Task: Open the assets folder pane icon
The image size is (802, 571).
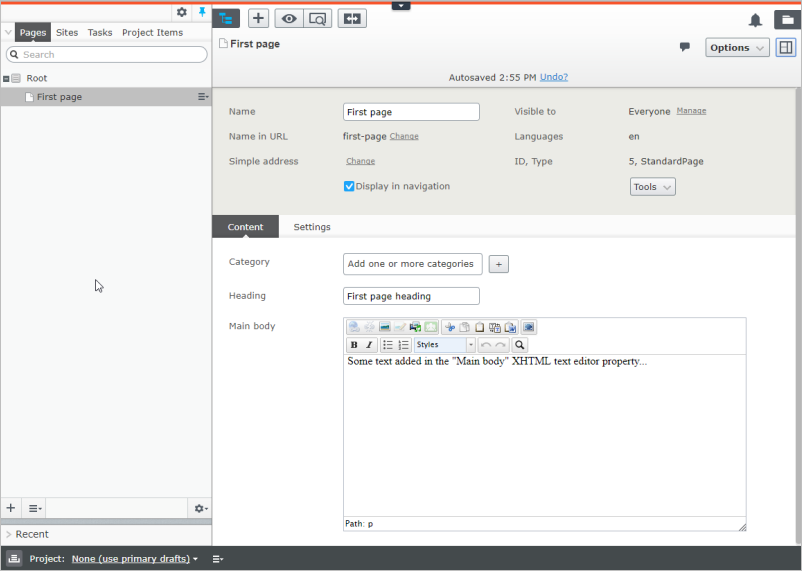Action: point(788,20)
